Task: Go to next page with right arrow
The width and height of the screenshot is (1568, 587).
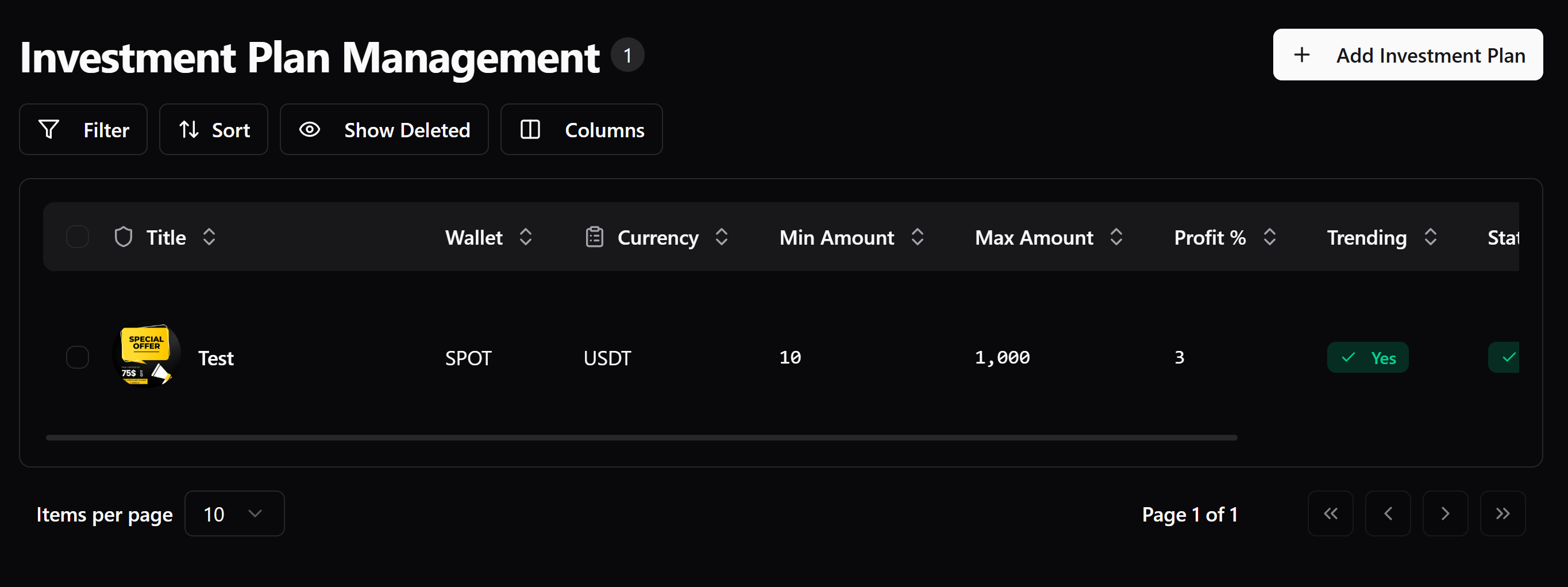Action: (1446, 513)
